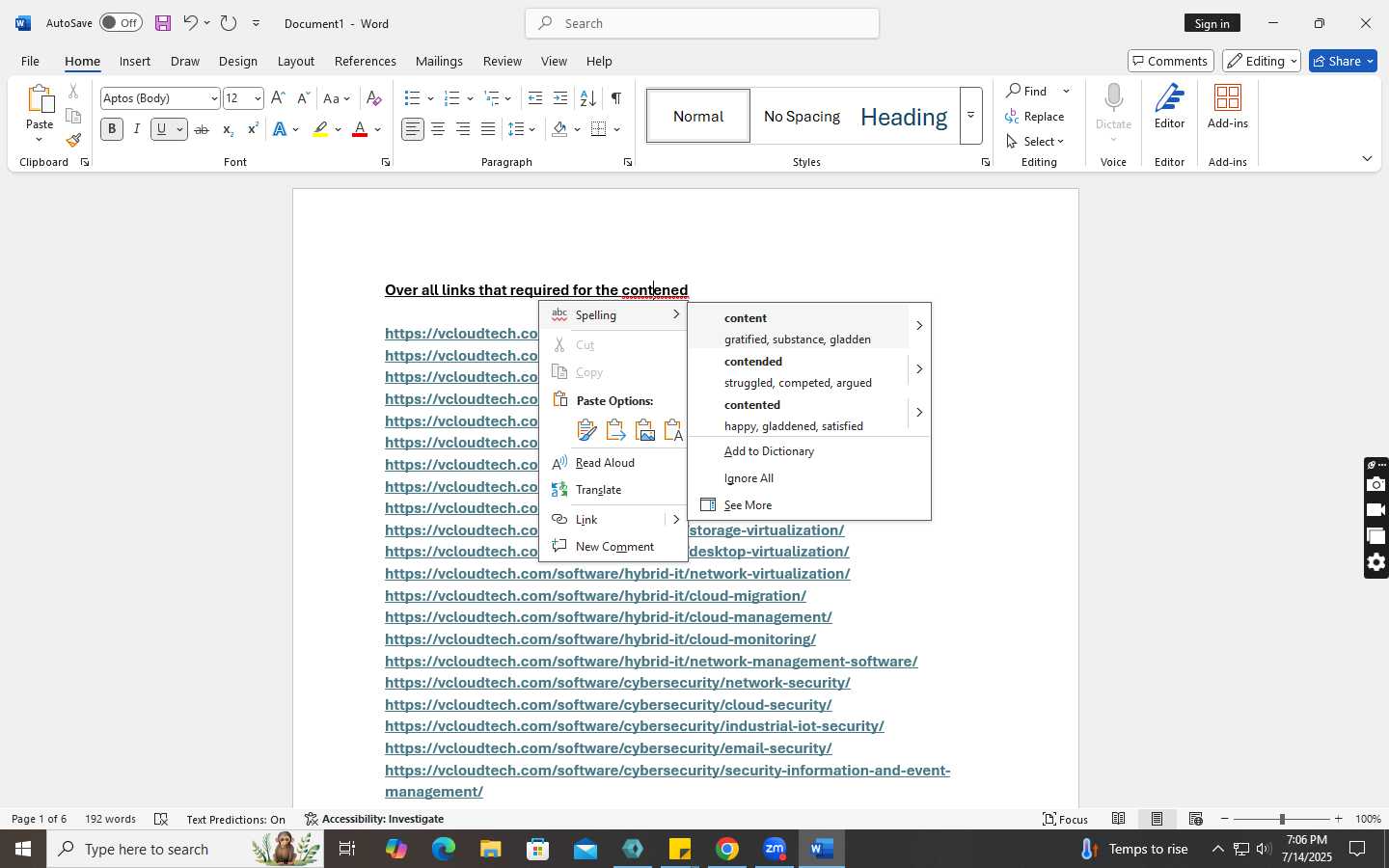
Task: Select New Comment in context menu
Action: tap(613, 547)
